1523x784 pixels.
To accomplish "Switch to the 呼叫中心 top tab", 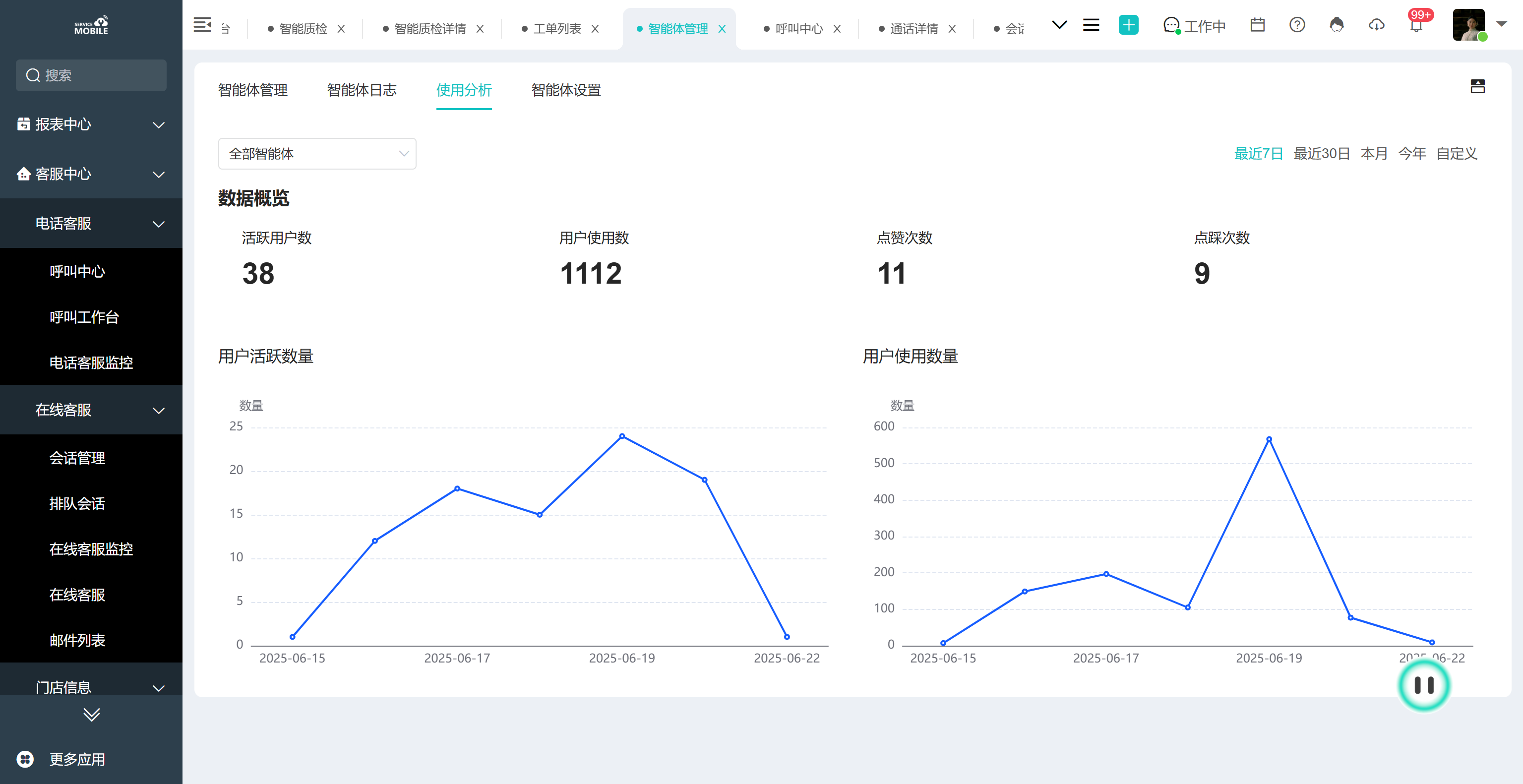I will tap(799, 28).
